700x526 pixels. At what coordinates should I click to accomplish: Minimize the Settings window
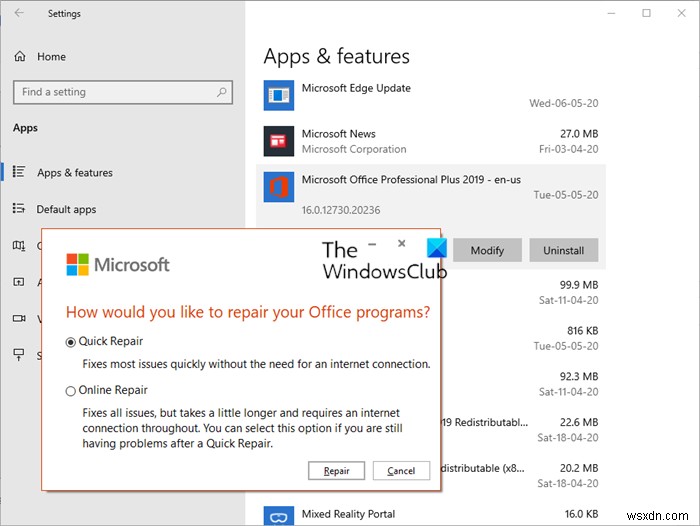coord(611,13)
